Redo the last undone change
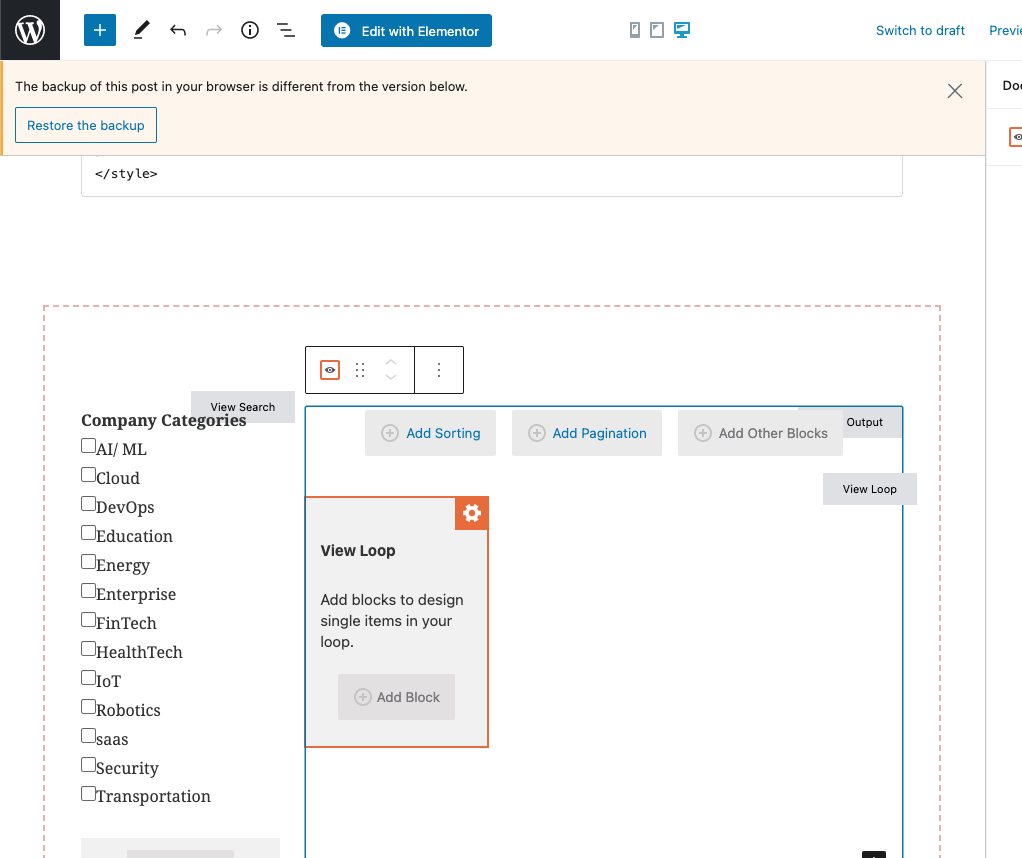Screen dimensions: 1022x858 (214, 30)
